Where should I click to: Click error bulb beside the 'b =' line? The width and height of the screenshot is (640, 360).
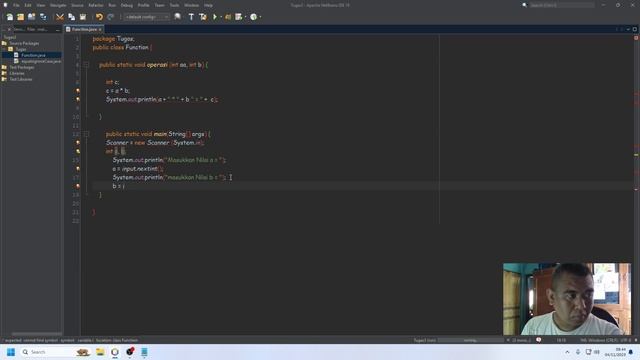(x=78, y=186)
